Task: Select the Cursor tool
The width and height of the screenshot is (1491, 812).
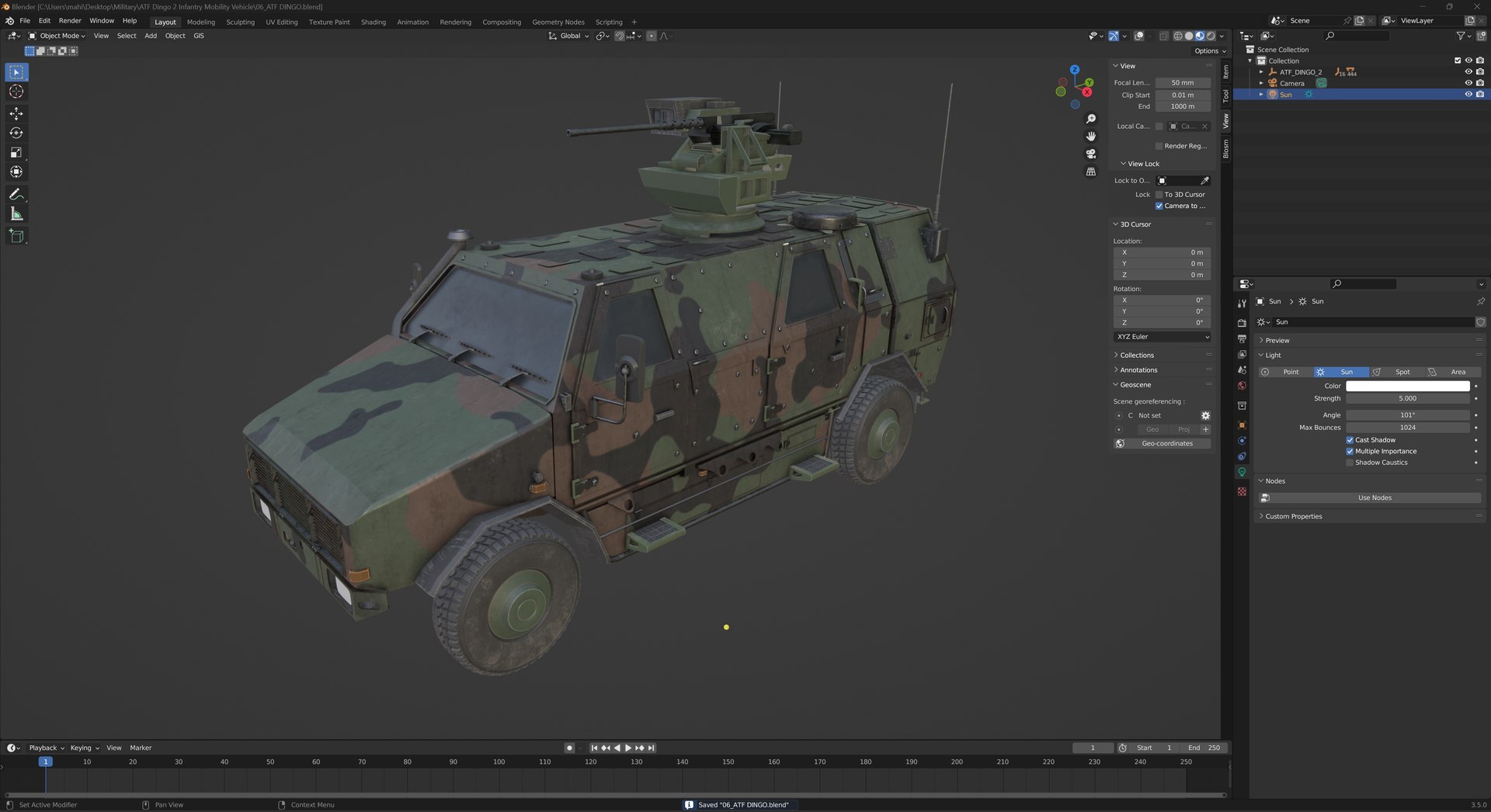Action: pyautogui.click(x=16, y=92)
